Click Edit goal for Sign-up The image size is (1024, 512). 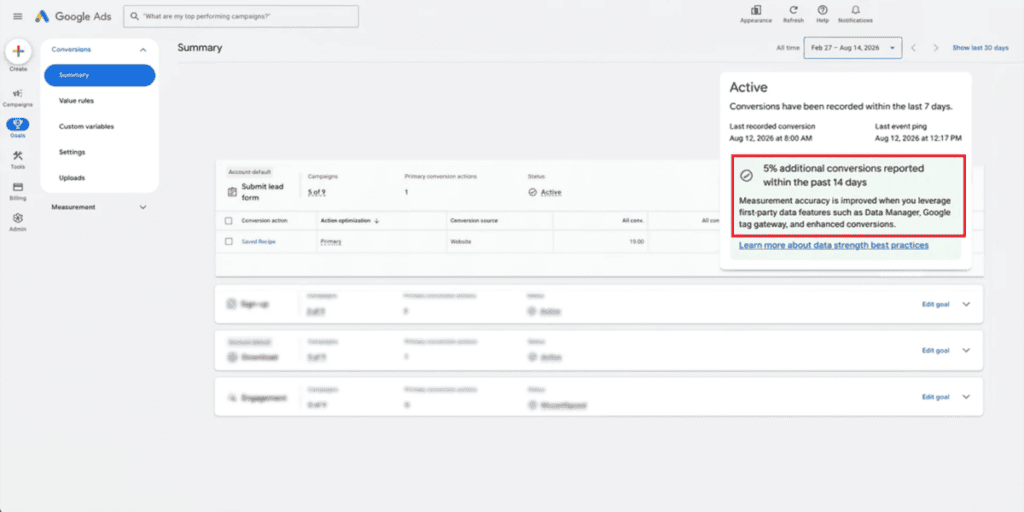[935, 304]
